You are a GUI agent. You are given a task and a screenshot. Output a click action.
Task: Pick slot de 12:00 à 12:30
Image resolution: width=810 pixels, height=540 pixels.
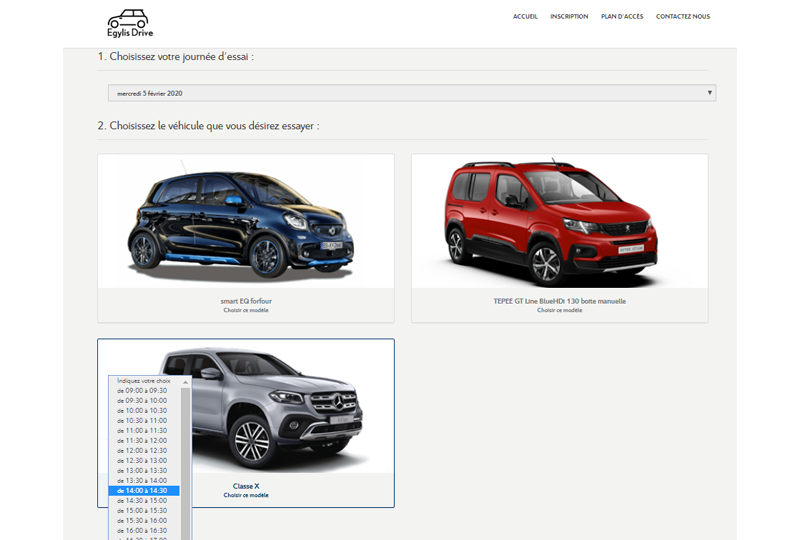pos(144,451)
